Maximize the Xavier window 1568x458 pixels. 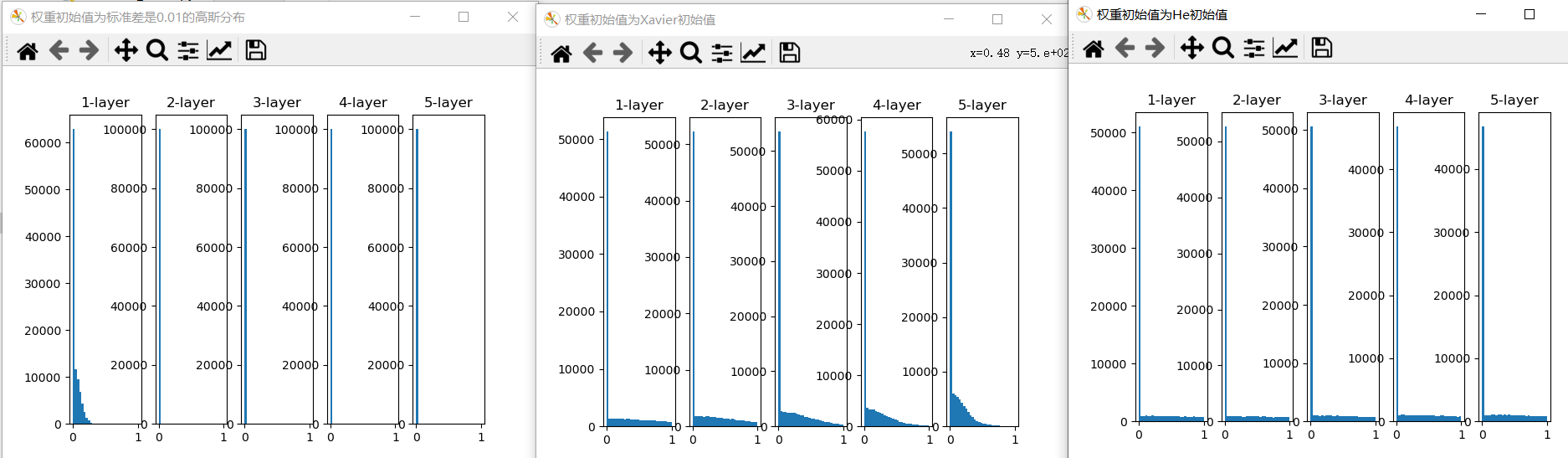click(x=997, y=19)
